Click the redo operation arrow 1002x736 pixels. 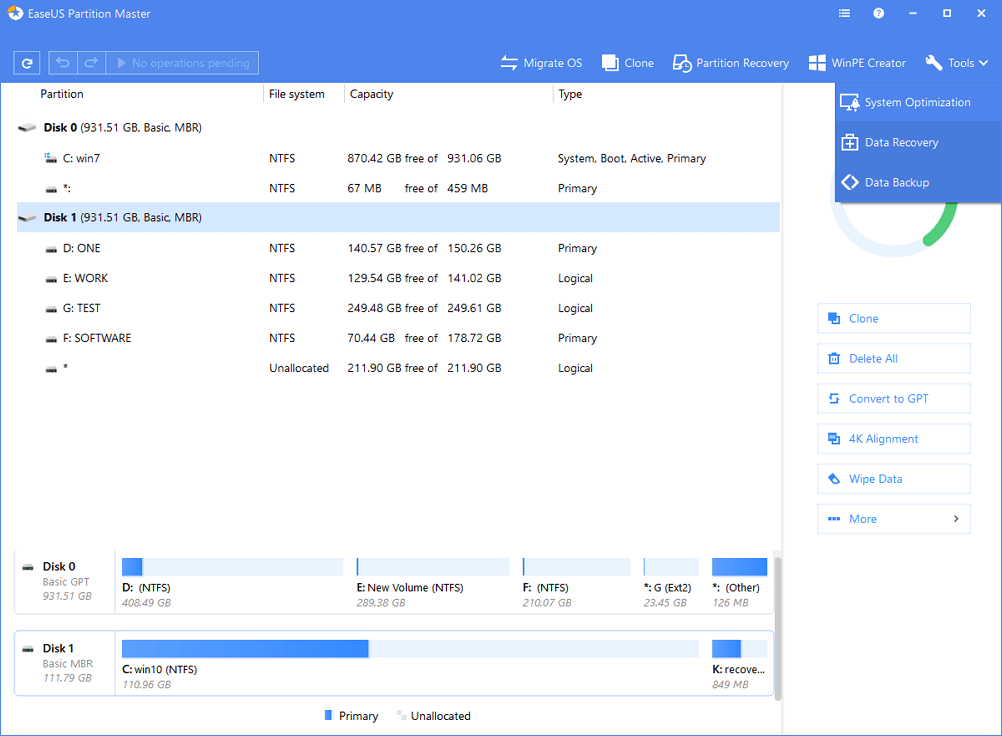tap(91, 63)
